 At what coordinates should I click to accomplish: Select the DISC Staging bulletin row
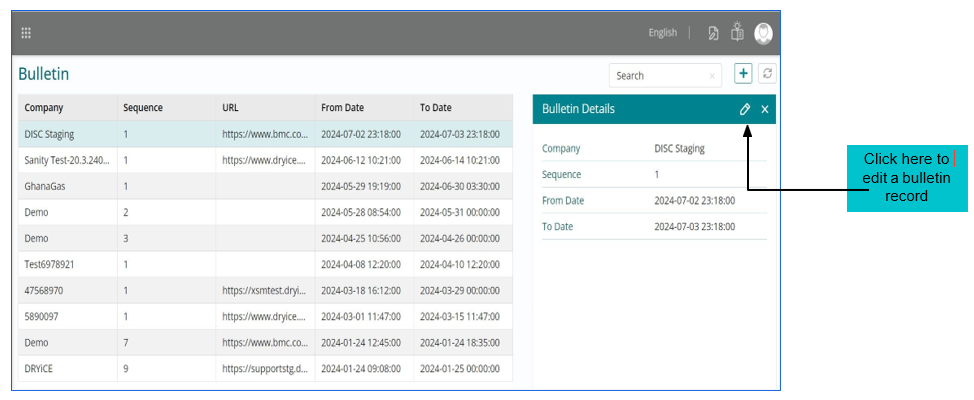[49, 134]
